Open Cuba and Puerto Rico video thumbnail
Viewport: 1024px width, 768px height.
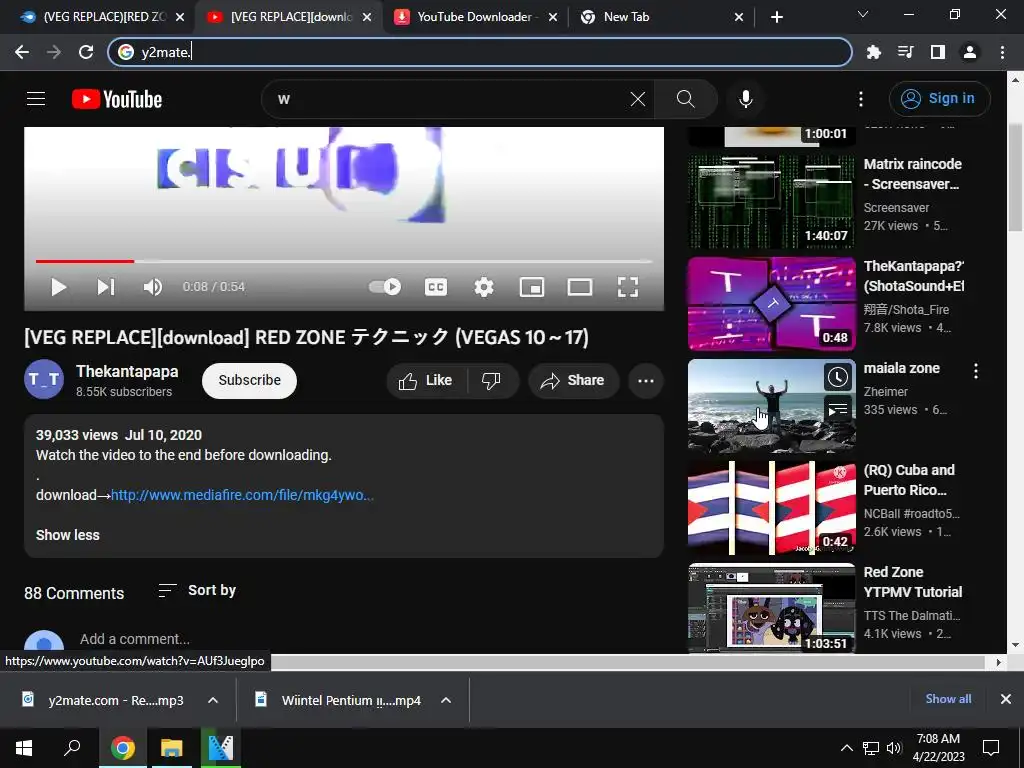[771, 507]
